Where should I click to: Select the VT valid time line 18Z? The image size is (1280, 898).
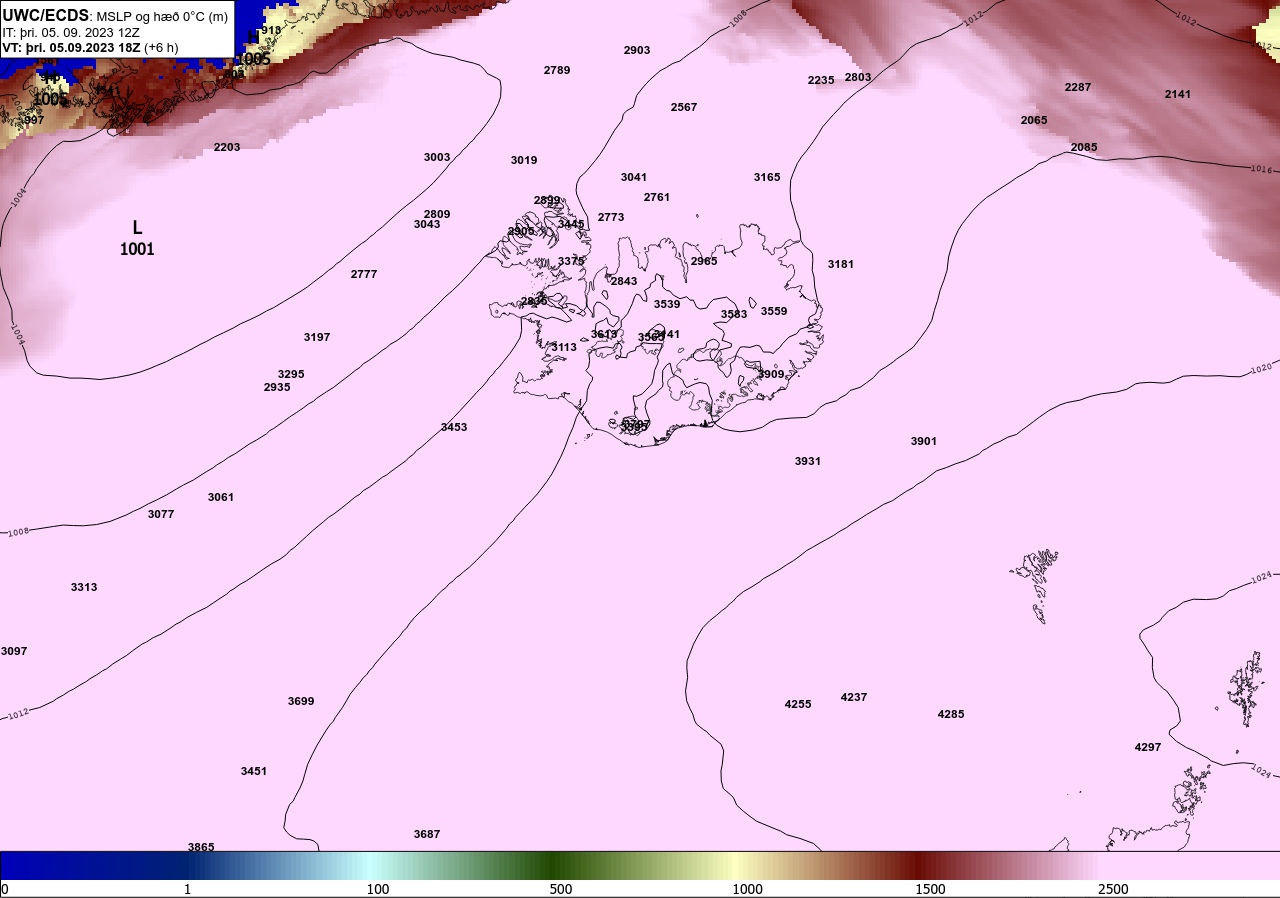coord(90,47)
